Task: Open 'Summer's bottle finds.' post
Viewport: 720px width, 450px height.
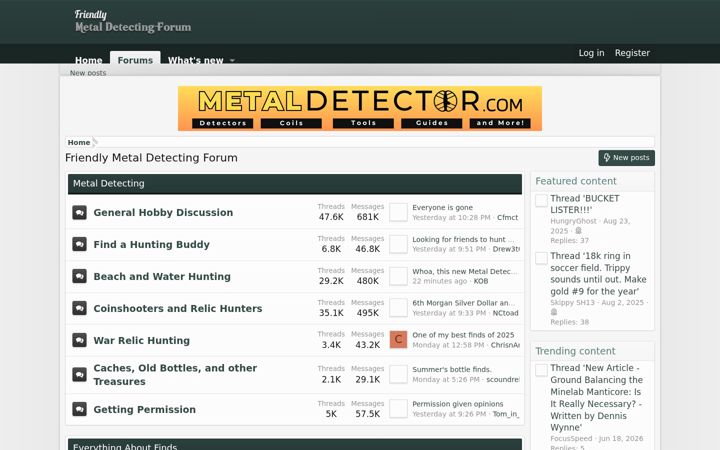Action: [x=452, y=369]
